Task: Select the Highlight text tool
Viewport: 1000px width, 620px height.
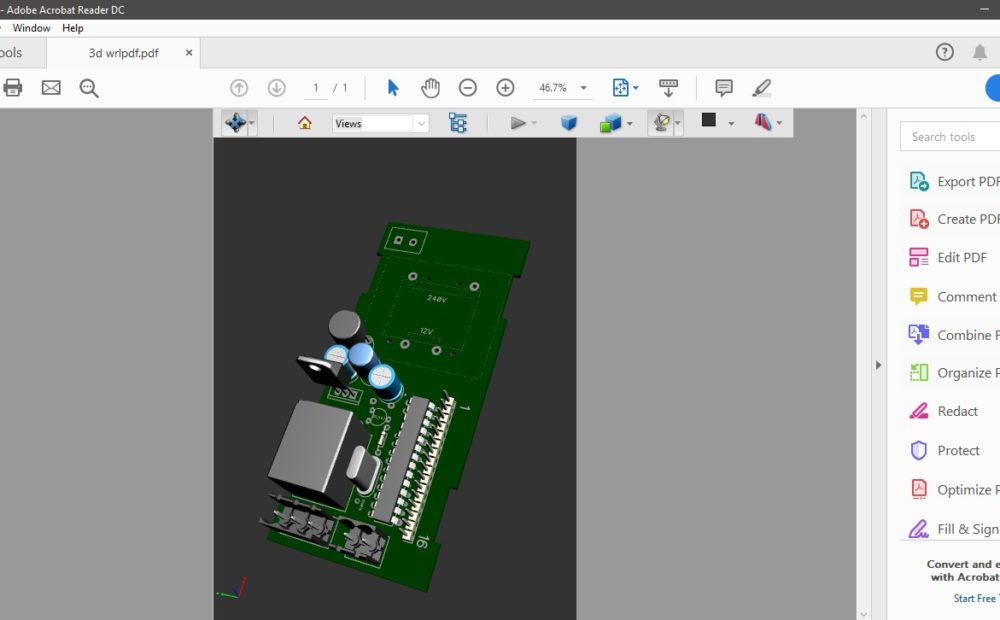Action: 762,88
